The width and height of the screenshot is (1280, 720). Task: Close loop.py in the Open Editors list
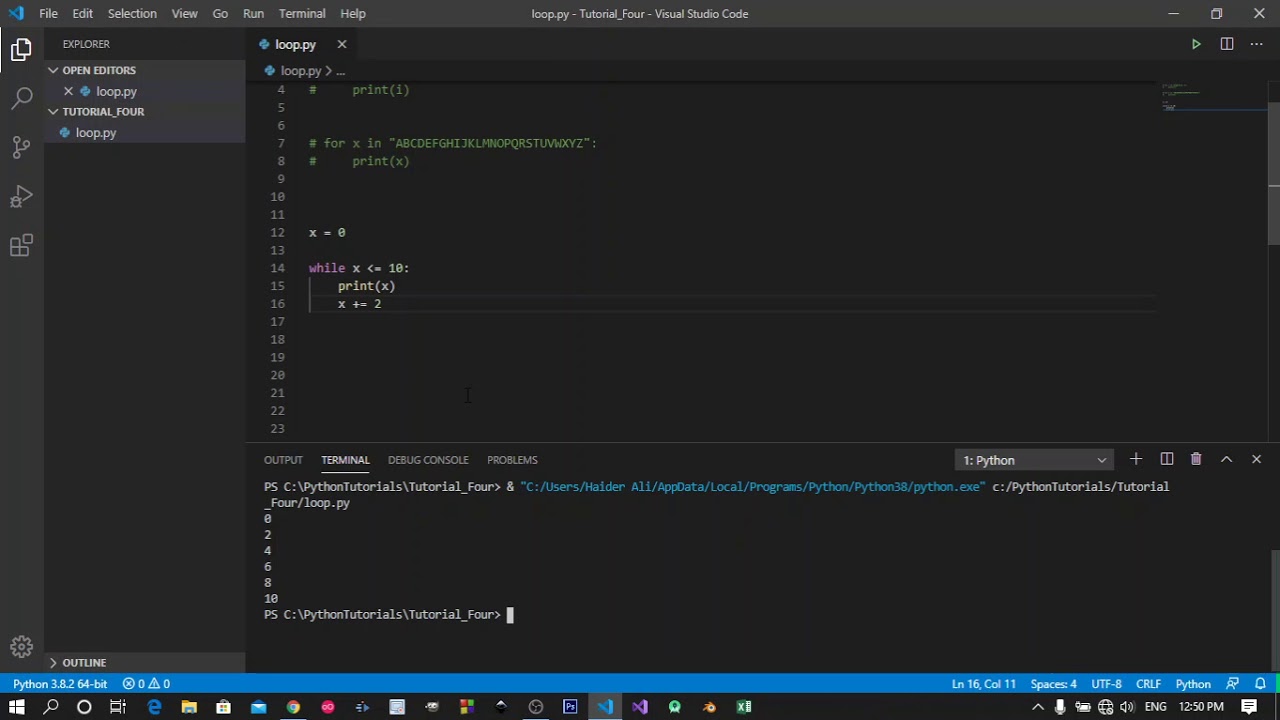pyautogui.click(x=68, y=91)
